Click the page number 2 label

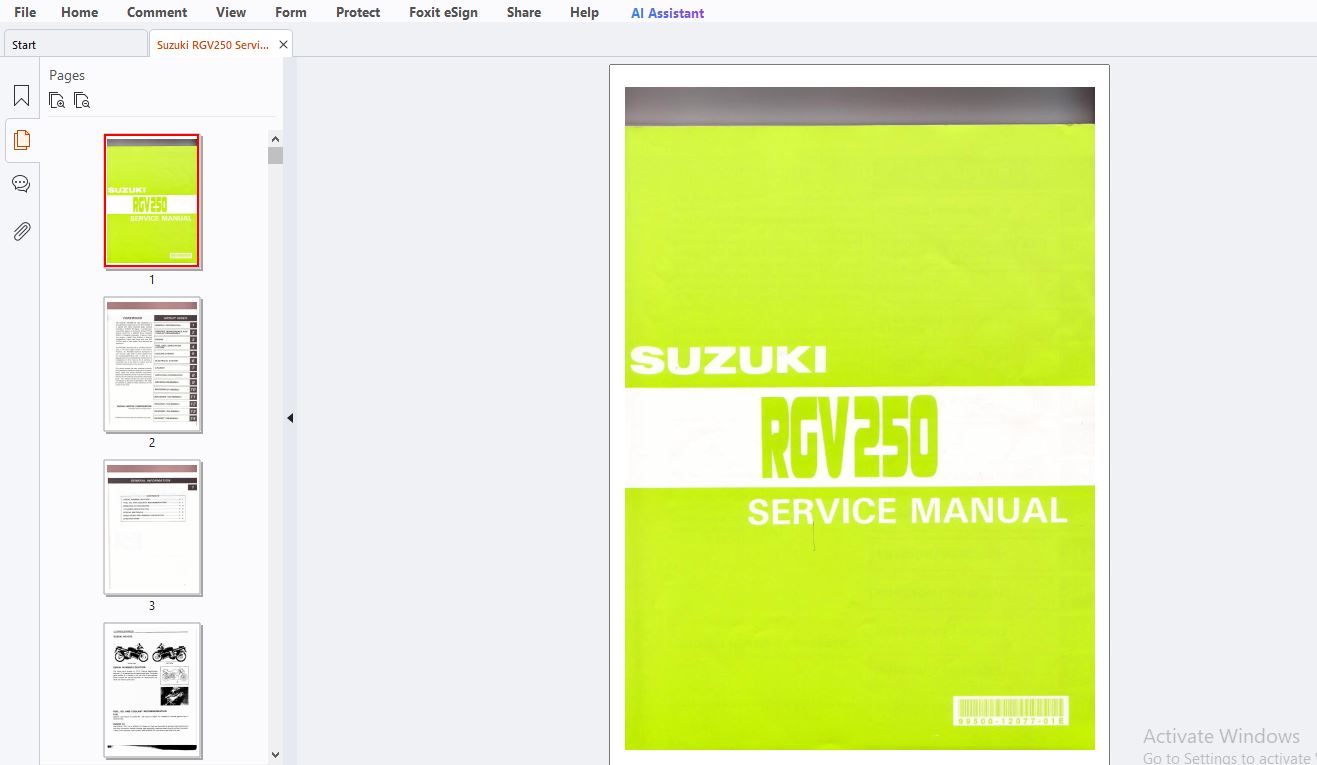152,443
